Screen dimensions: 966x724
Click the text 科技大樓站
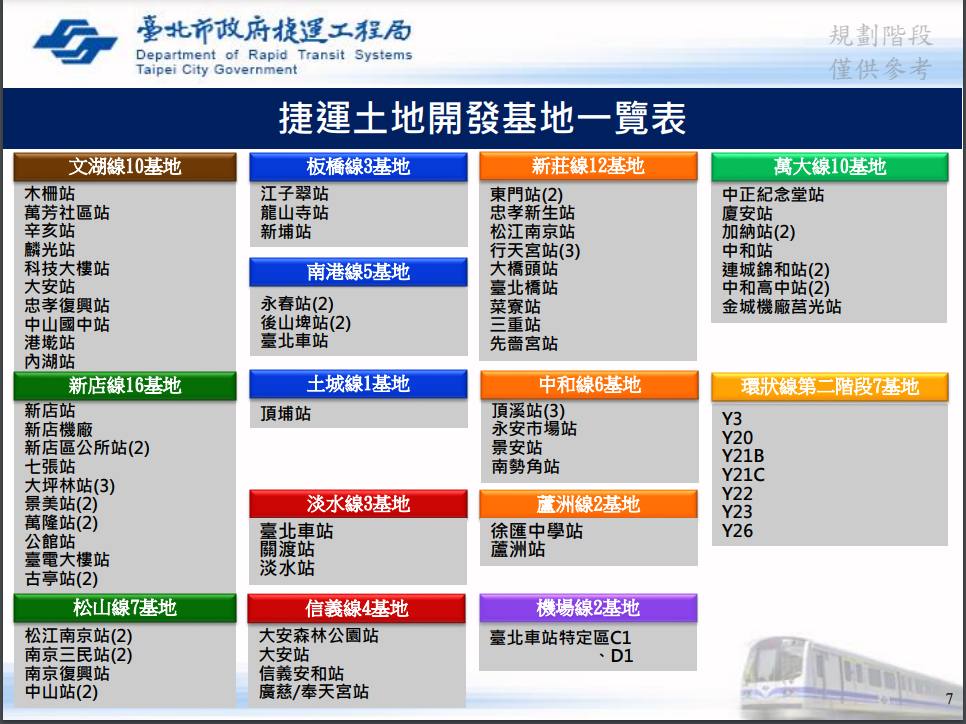[67, 269]
